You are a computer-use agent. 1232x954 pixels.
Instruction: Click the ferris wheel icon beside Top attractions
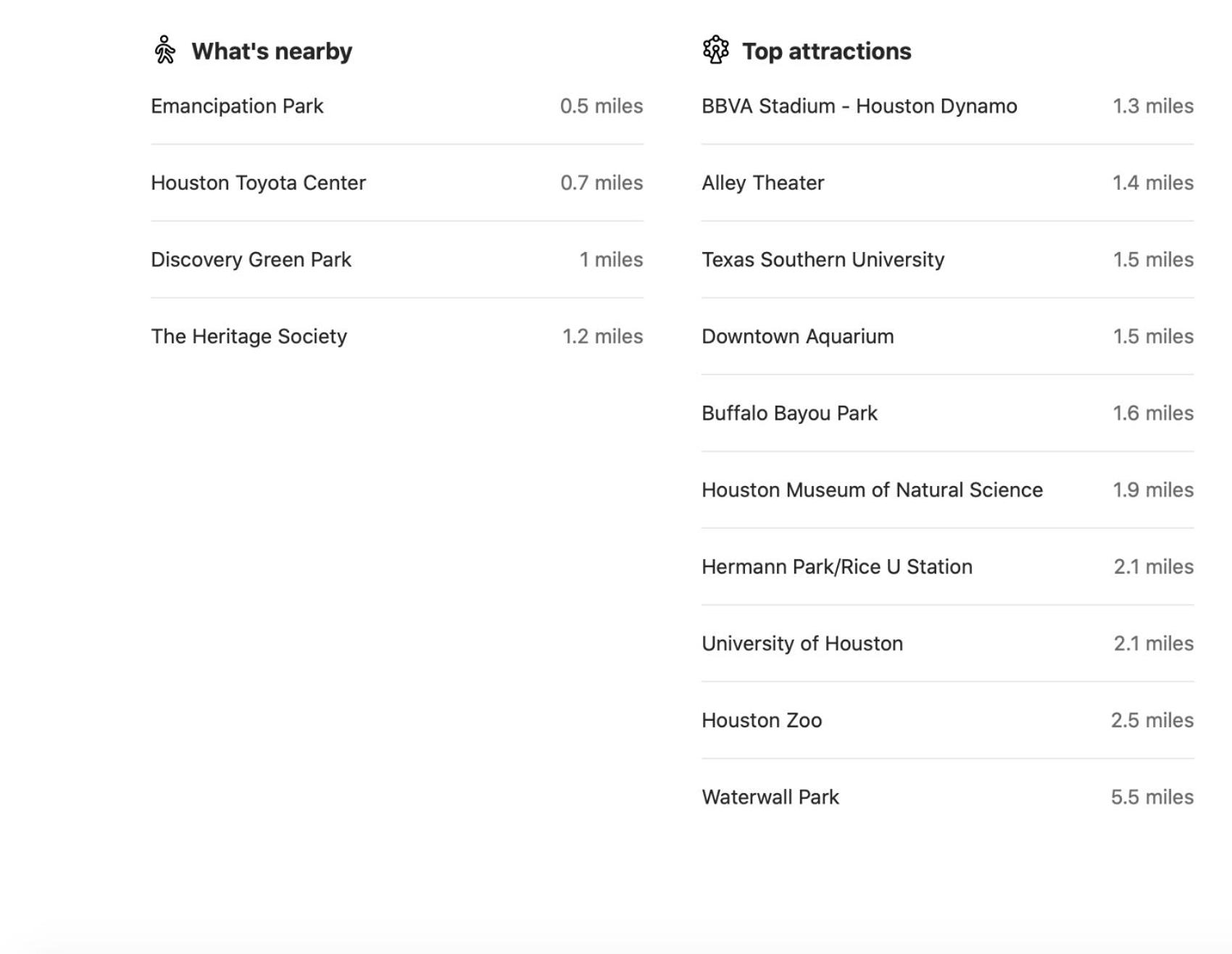click(x=715, y=50)
